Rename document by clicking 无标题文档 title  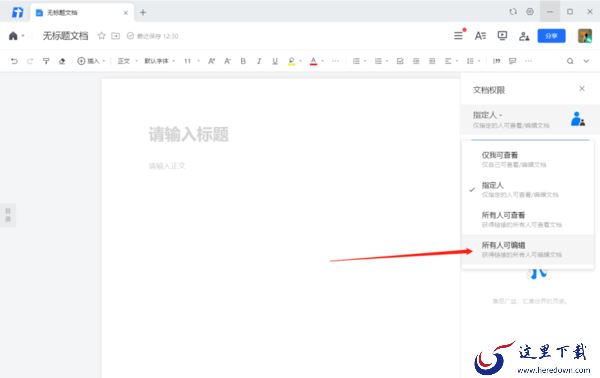(65, 36)
